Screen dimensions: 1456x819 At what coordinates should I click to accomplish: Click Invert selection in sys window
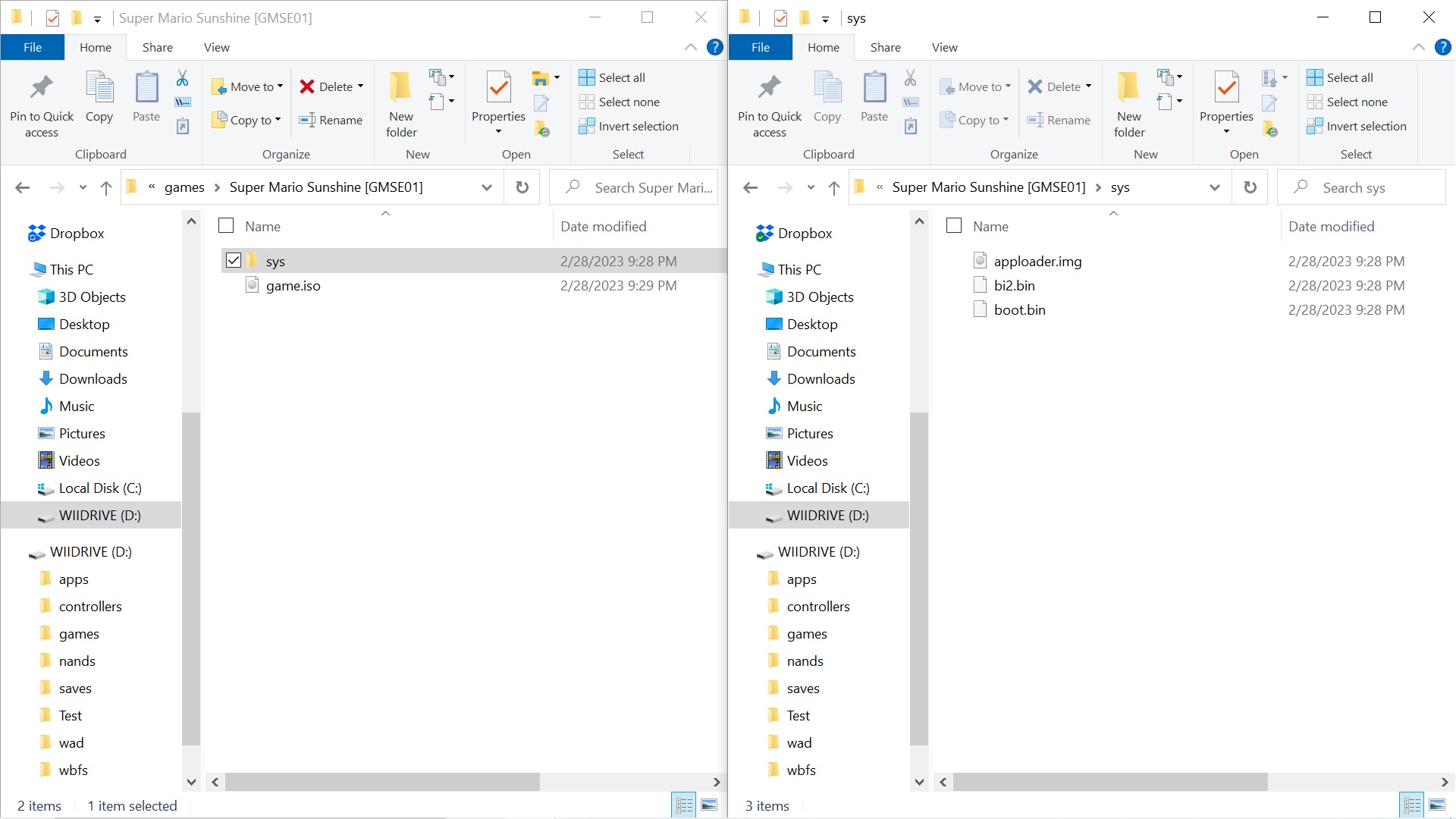(1357, 126)
